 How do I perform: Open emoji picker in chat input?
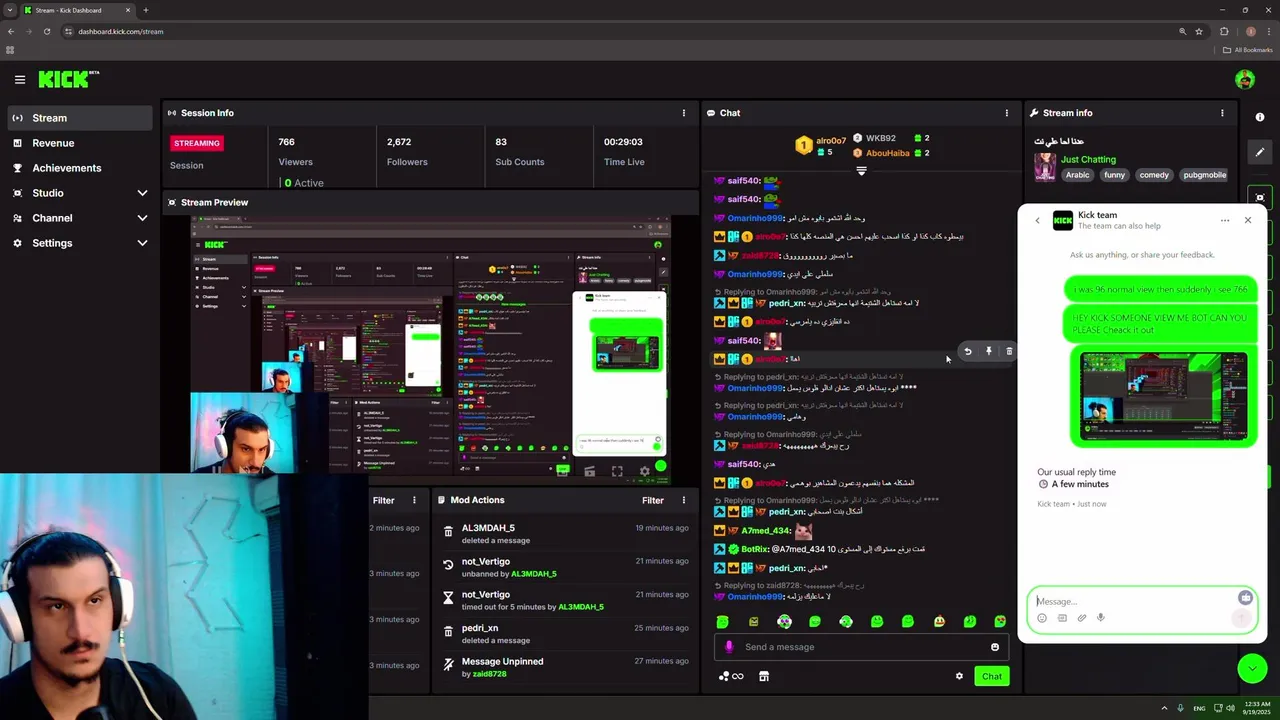[994, 647]
